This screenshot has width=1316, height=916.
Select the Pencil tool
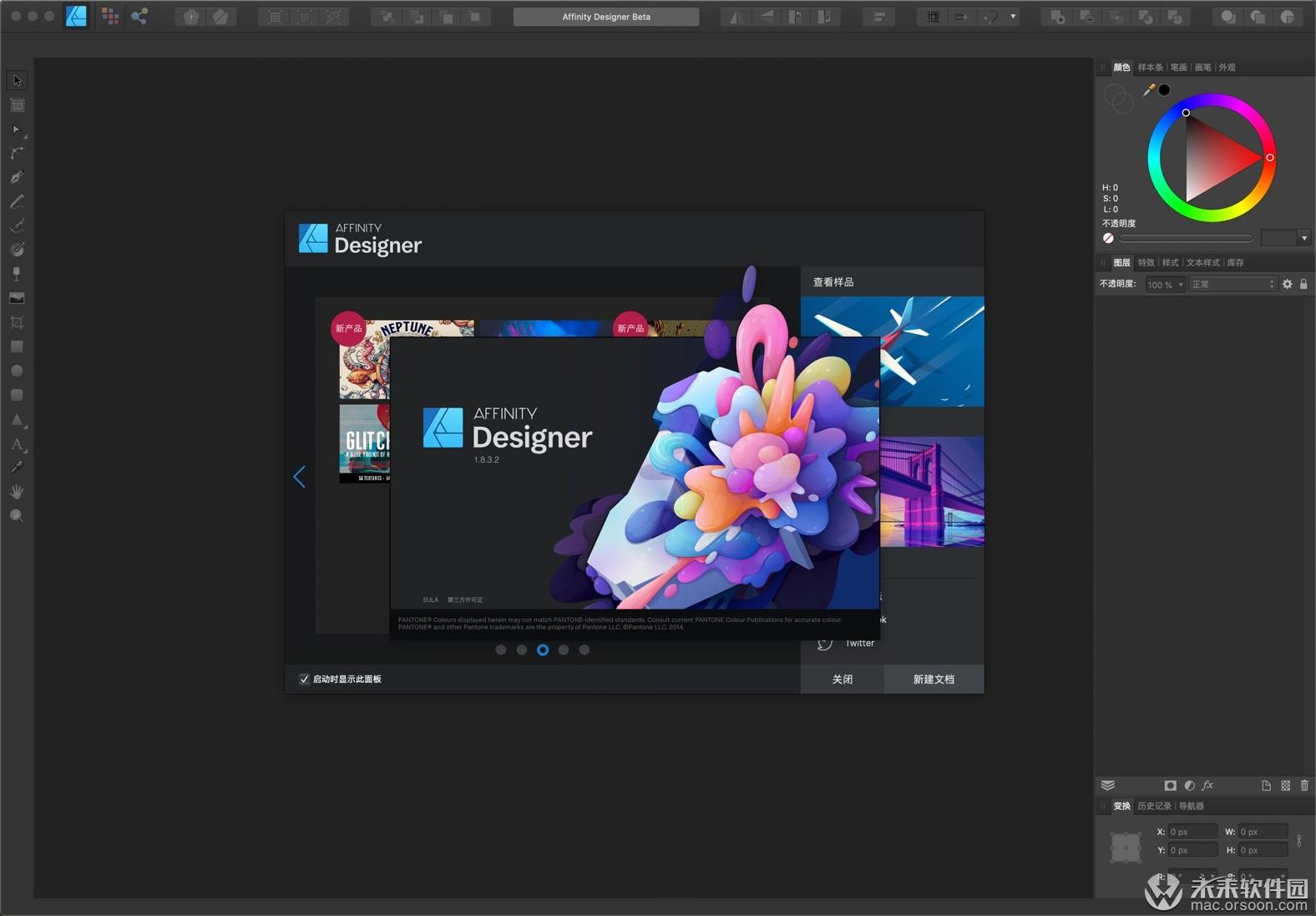pos(17,201)
